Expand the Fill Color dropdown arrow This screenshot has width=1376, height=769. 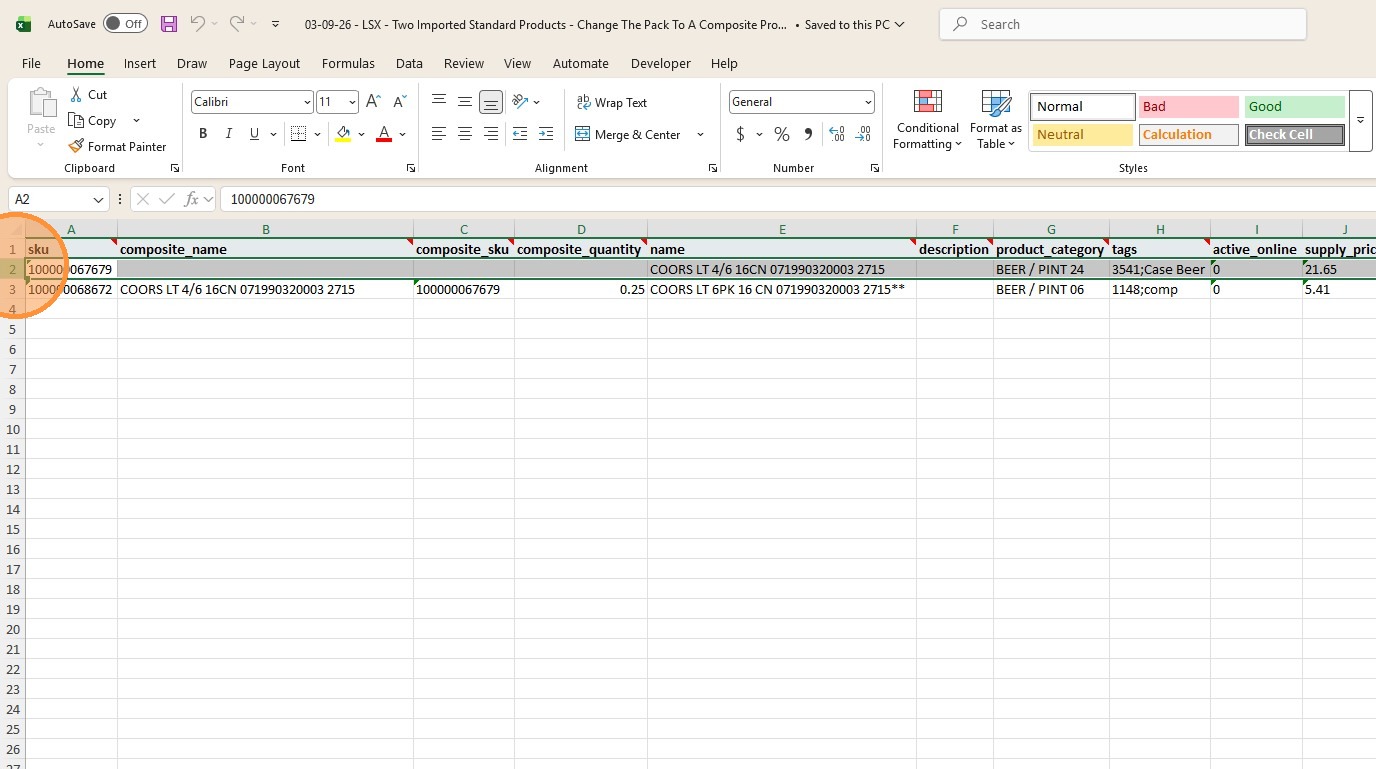[x=361, y=134]
